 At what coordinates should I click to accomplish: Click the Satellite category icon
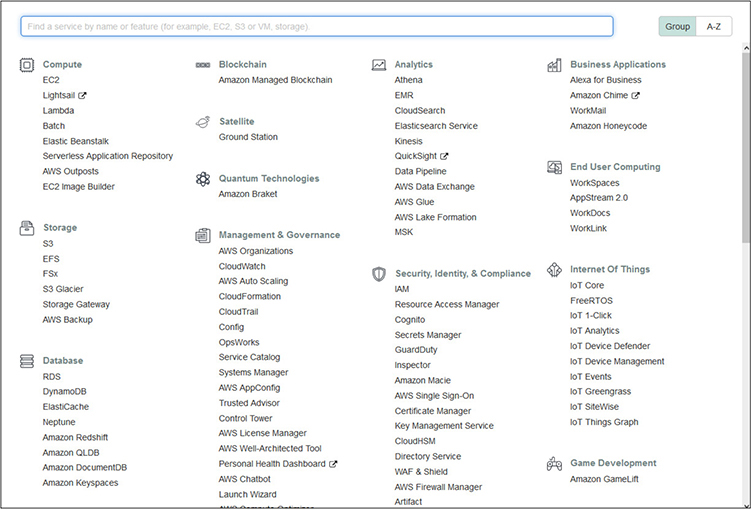click(x=203, y=122)
